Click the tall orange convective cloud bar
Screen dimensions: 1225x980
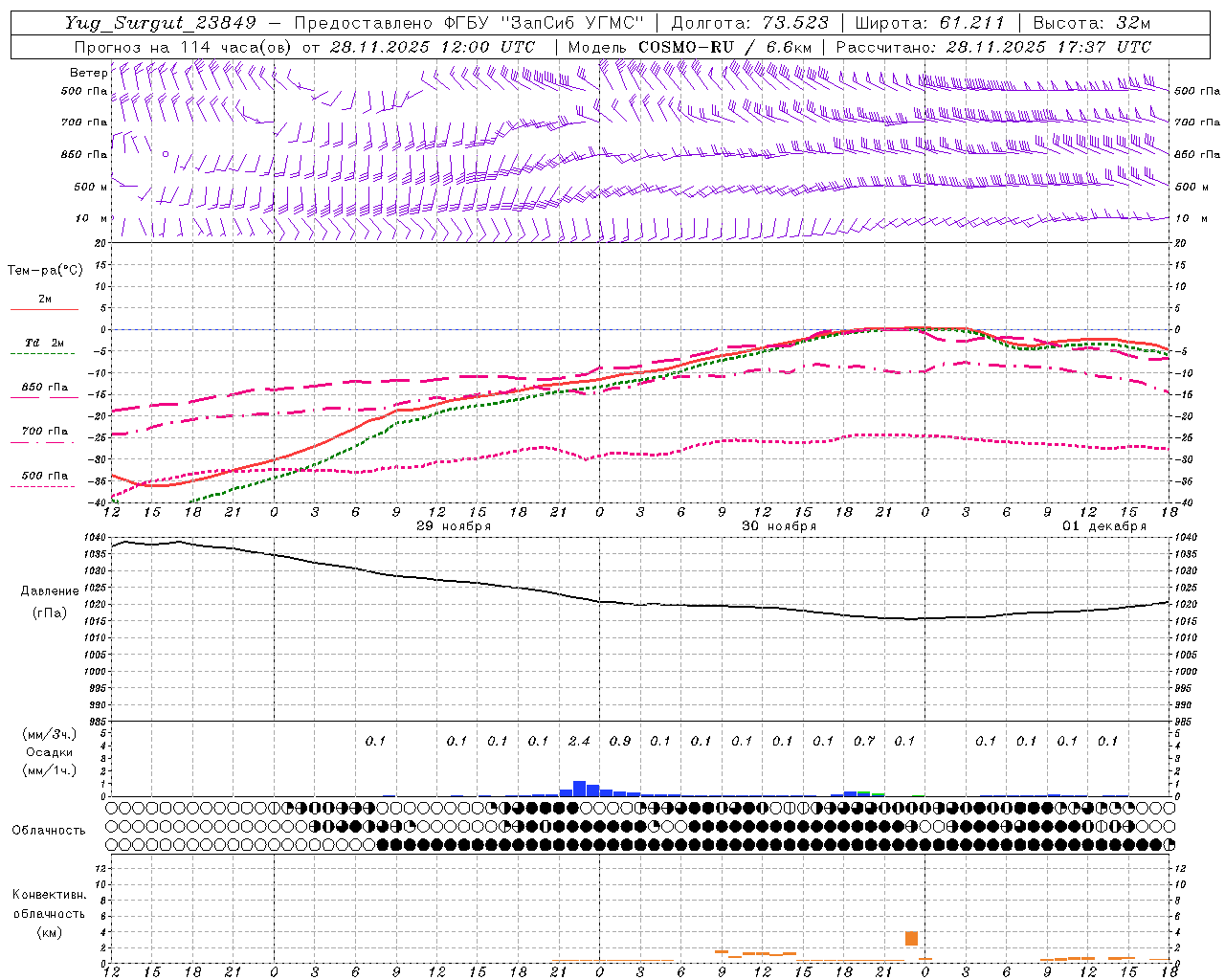pos(911,939)
